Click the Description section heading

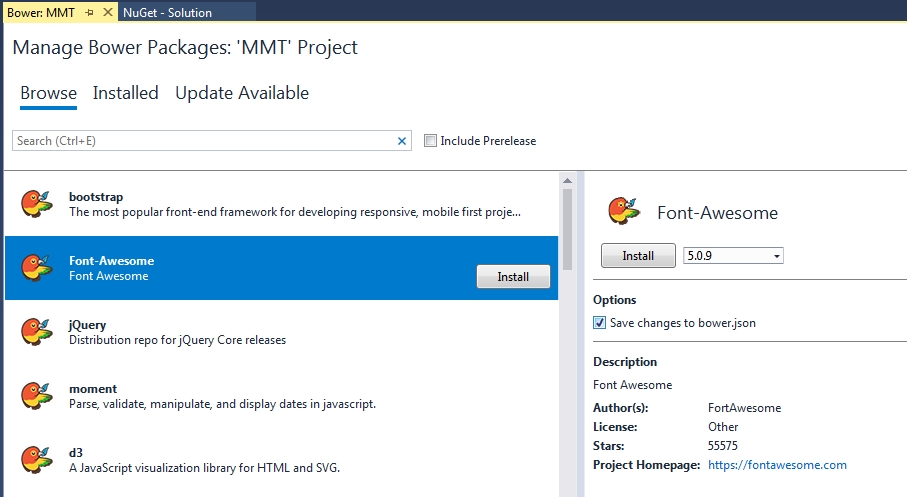pyautogui.click(x=625, y=362)
